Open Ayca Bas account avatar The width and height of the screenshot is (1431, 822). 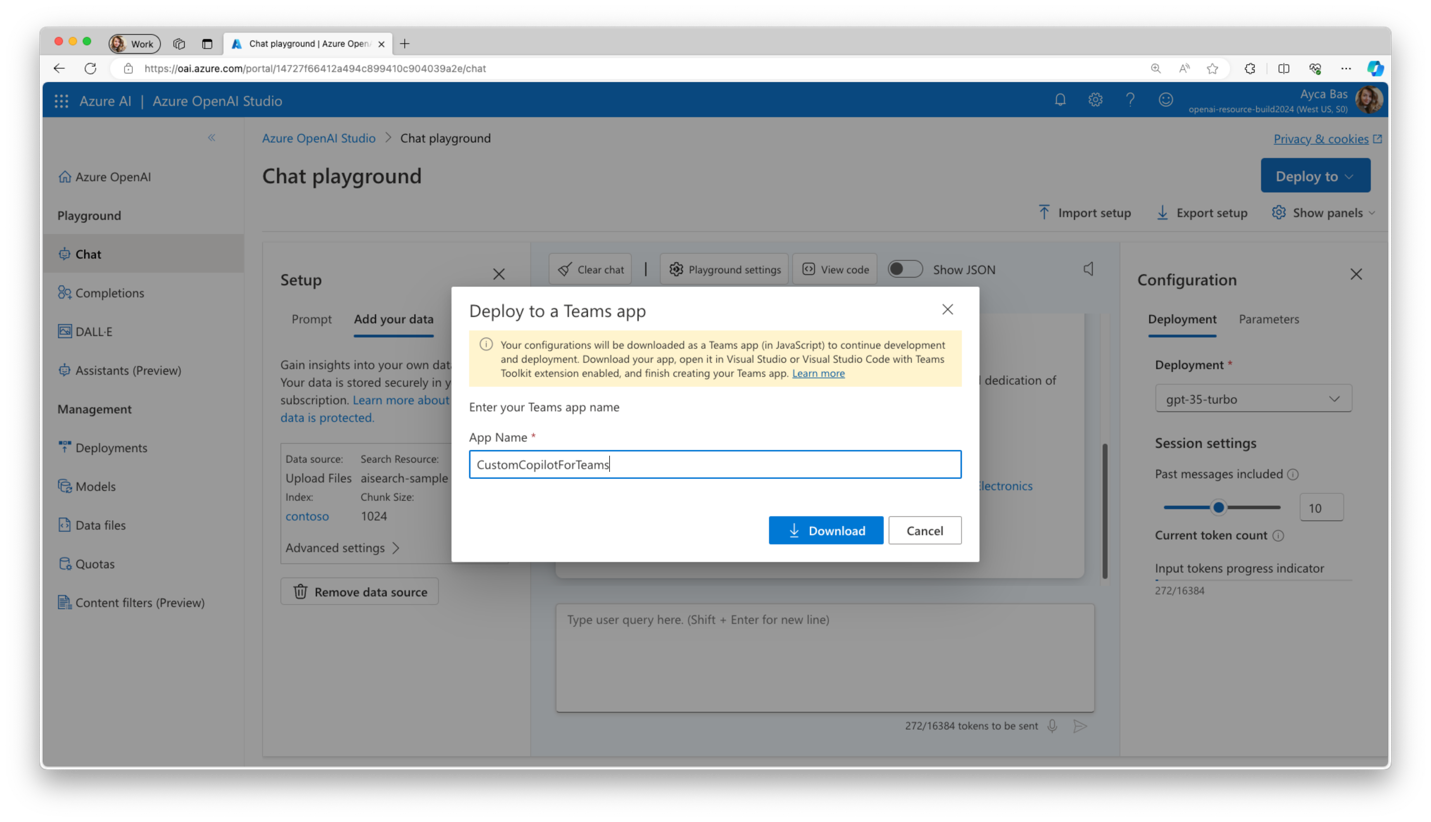coord(1369,100)
